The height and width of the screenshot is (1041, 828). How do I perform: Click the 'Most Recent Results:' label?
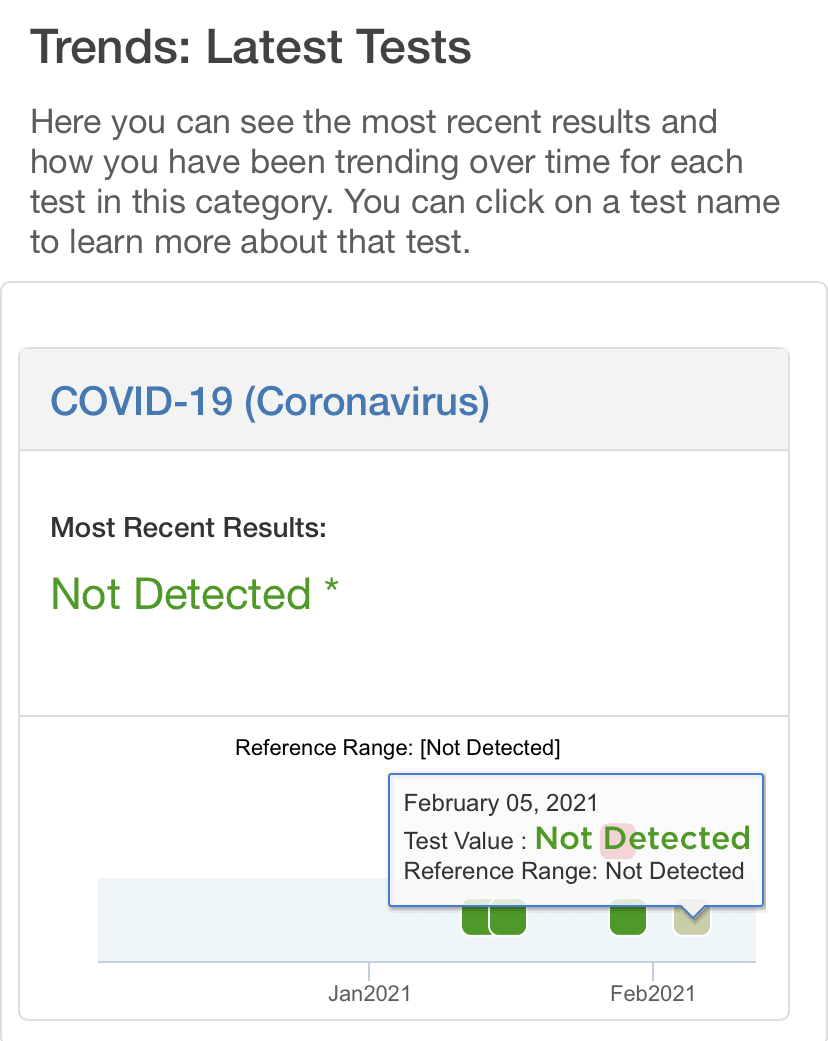click(x=189, y=527)
